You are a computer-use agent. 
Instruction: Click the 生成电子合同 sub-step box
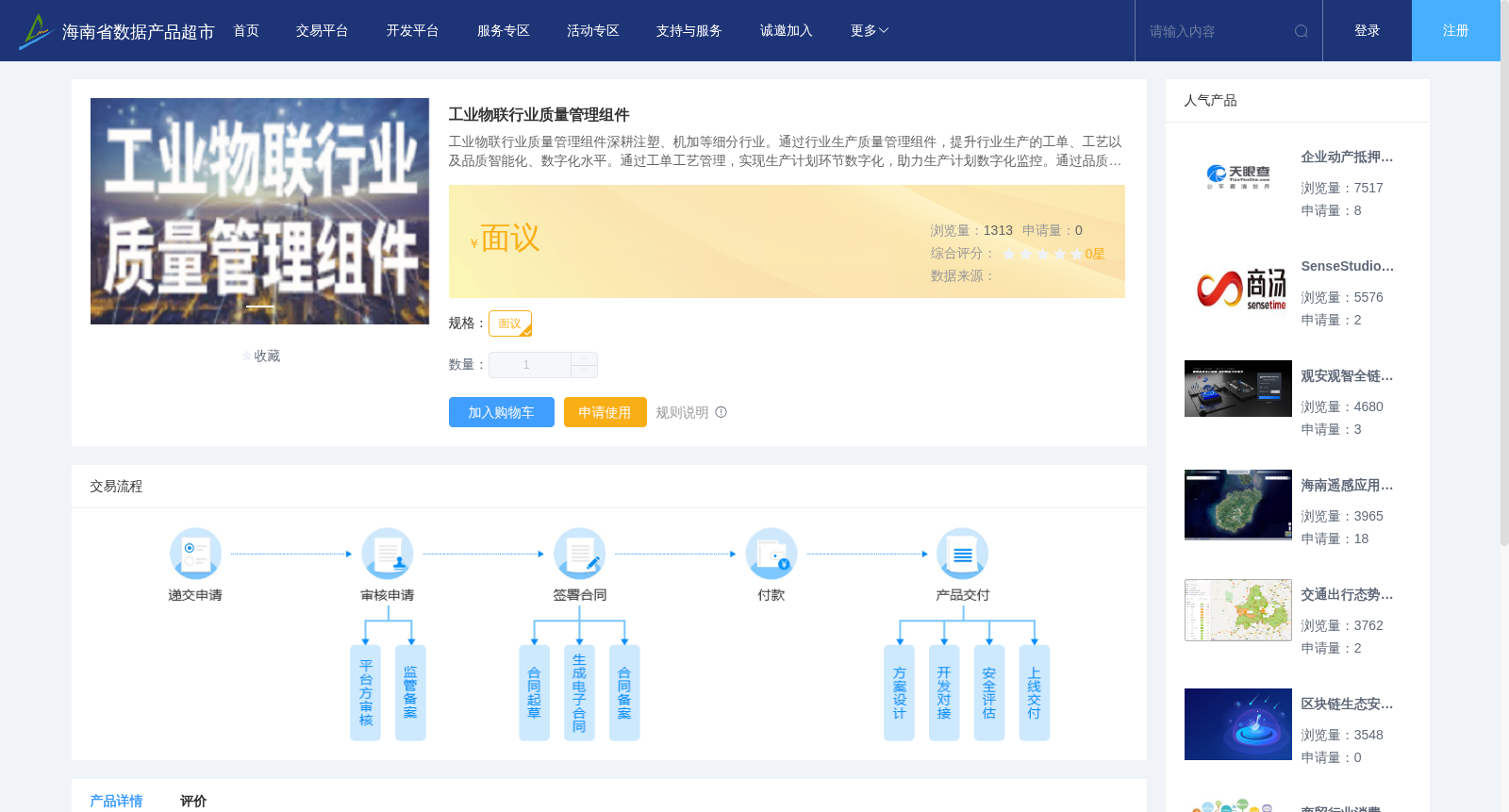[x=579, y=693]
